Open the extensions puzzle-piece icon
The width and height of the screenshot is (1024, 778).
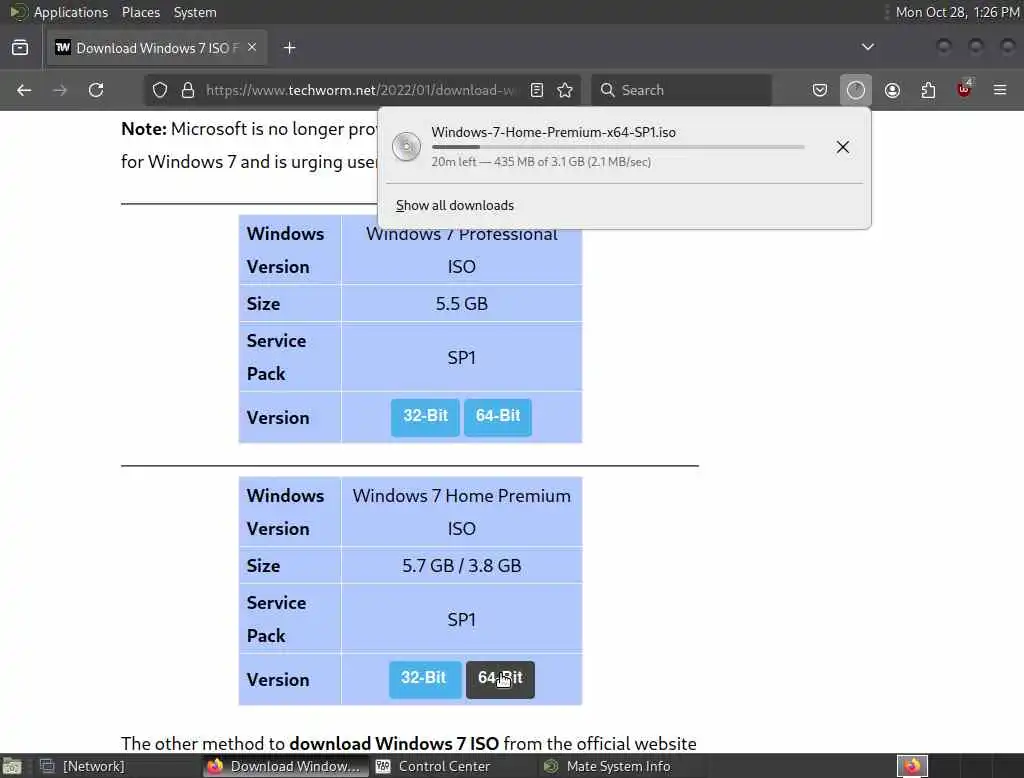[x=928, y=90]
